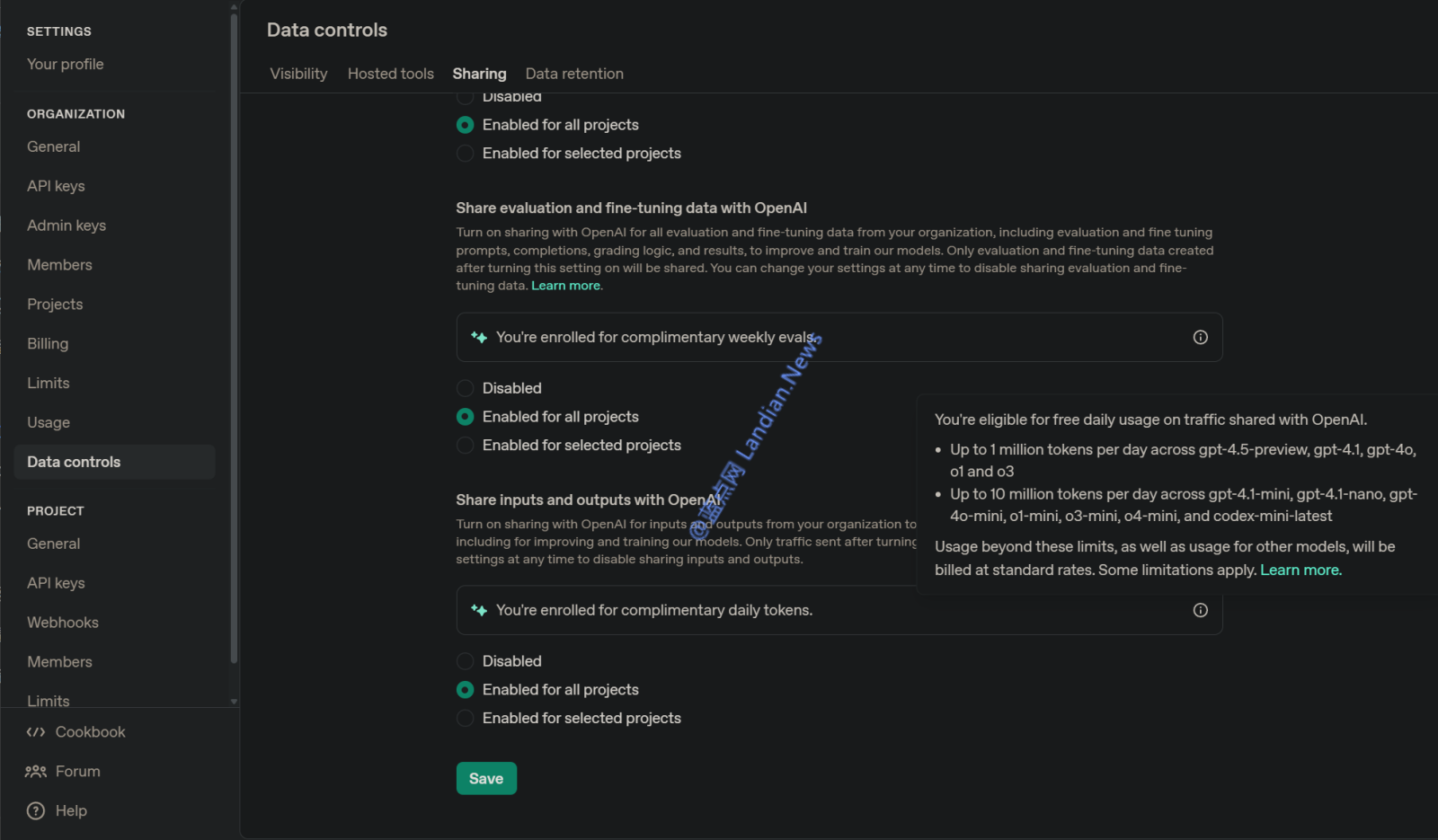Click the Help question mark icon
Viewport: 1438px width, 840px height.
pos(36,811)
